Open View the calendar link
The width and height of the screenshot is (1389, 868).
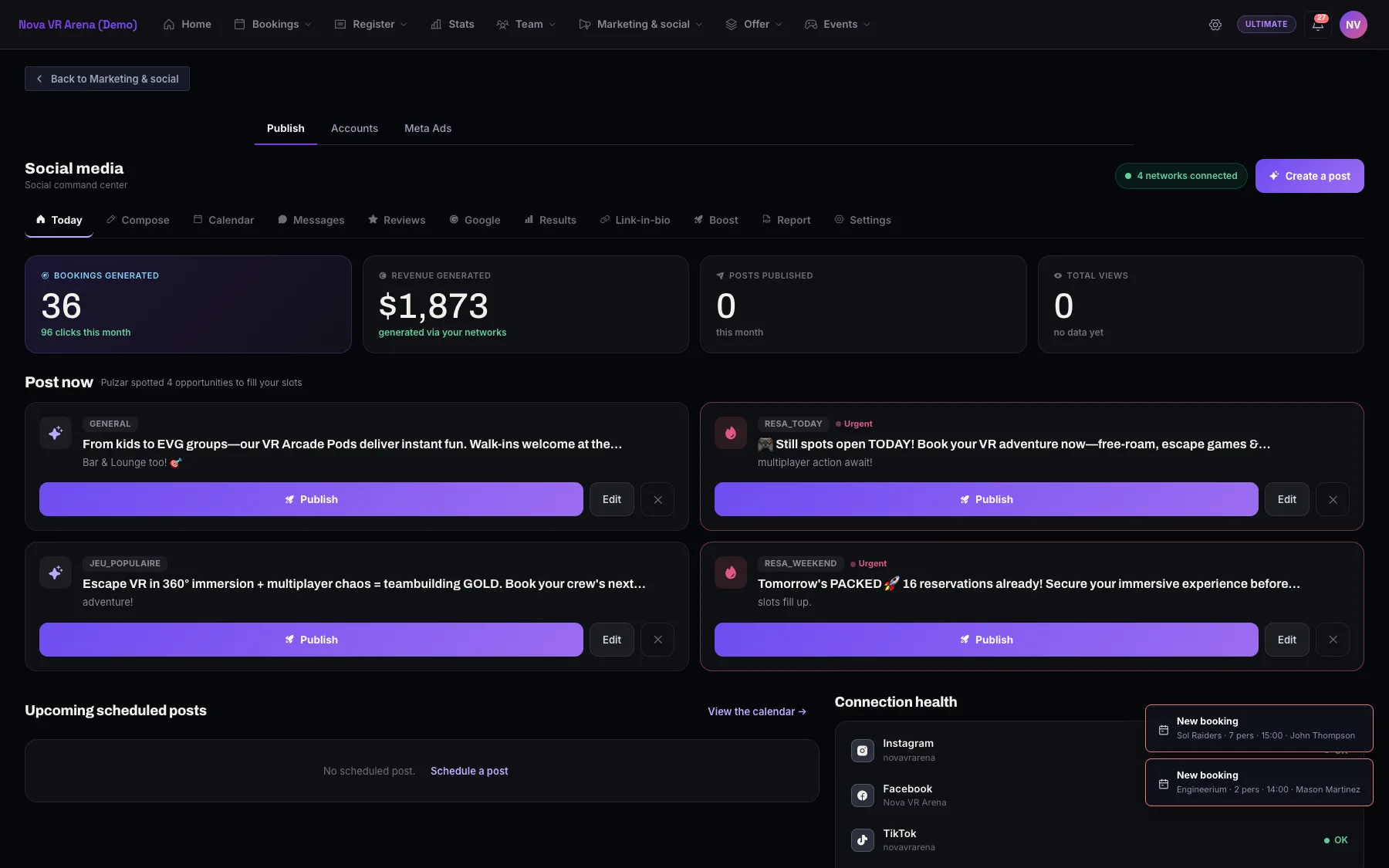[x=757, y=711]
